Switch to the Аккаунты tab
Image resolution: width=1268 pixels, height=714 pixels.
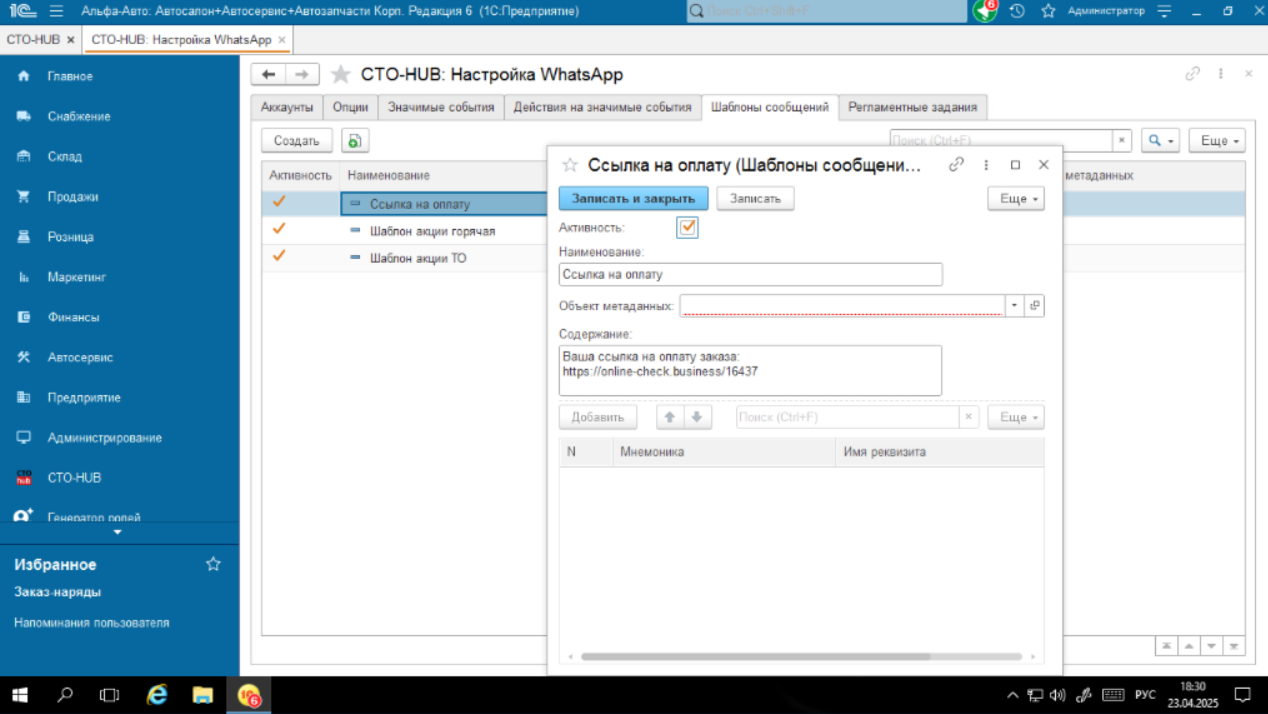(x=287, y=107)
